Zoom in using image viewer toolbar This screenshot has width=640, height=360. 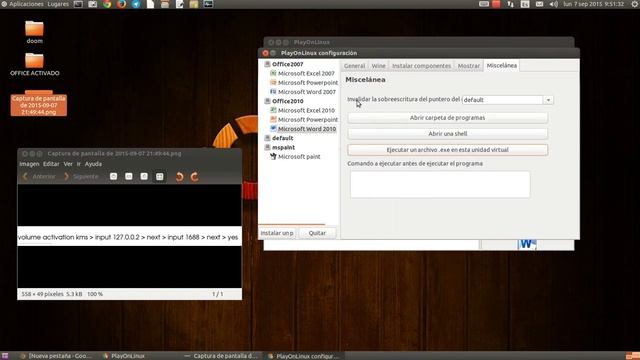point(113,176)
